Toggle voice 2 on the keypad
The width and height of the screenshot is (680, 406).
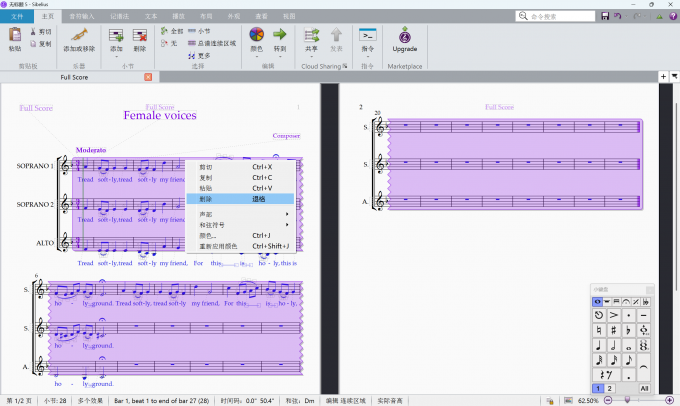coord(609,388)
